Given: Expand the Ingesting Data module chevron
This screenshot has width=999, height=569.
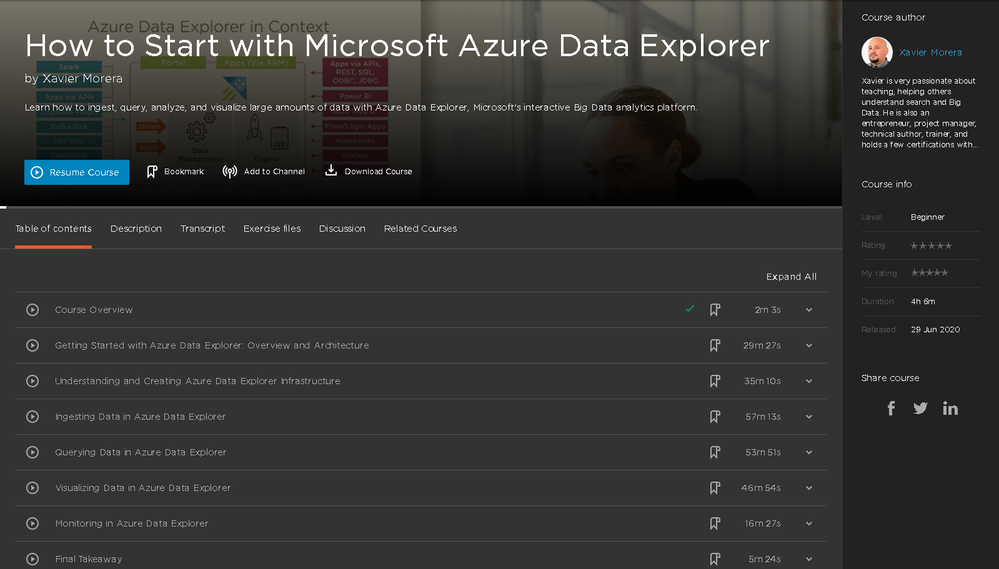Looking at the screenshot, I should pos(809,417).
